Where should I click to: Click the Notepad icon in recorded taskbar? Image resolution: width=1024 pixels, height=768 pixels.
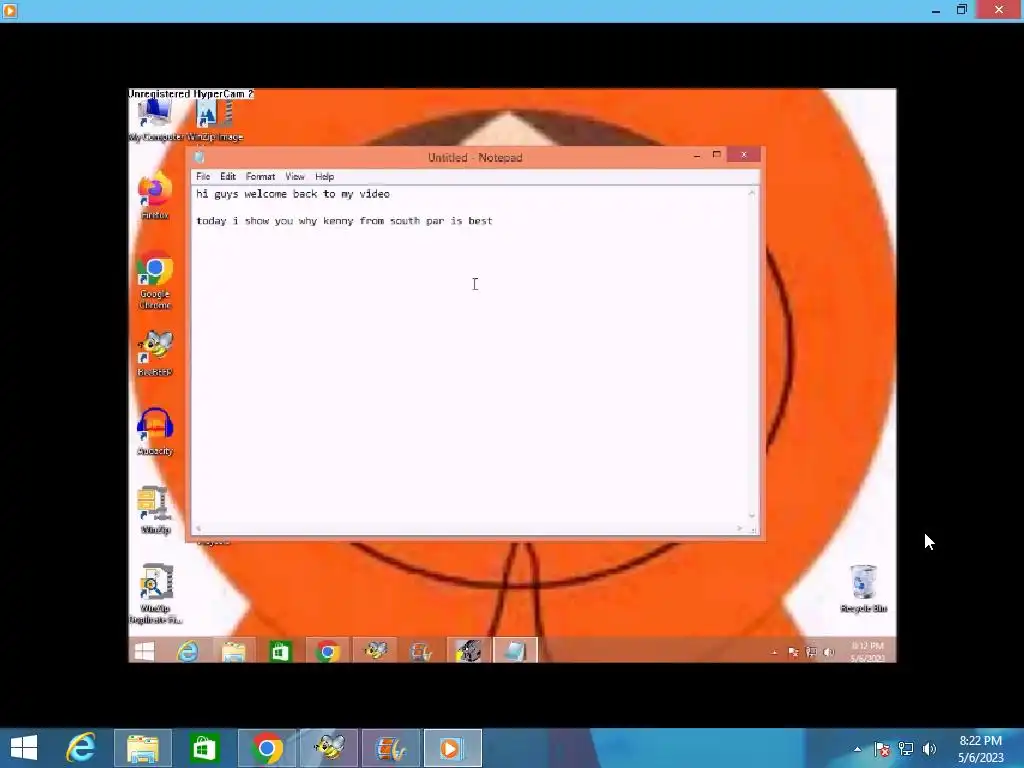click(x=515, y=651)
